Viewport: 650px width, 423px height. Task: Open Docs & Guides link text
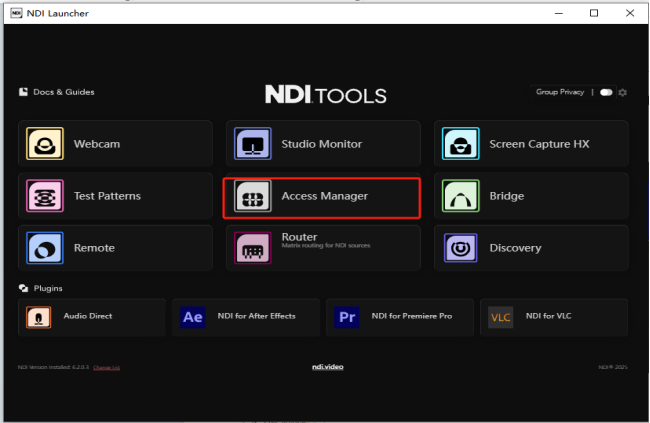click(64, 92)
